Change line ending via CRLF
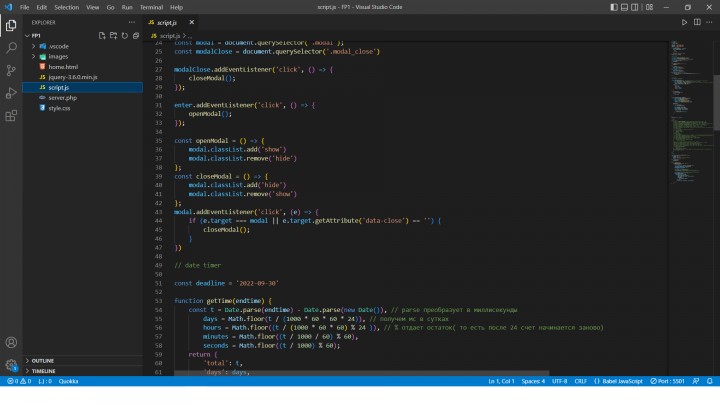Image resolution: width=720 pixels, height=405 pixels. (x=580, y=381)
